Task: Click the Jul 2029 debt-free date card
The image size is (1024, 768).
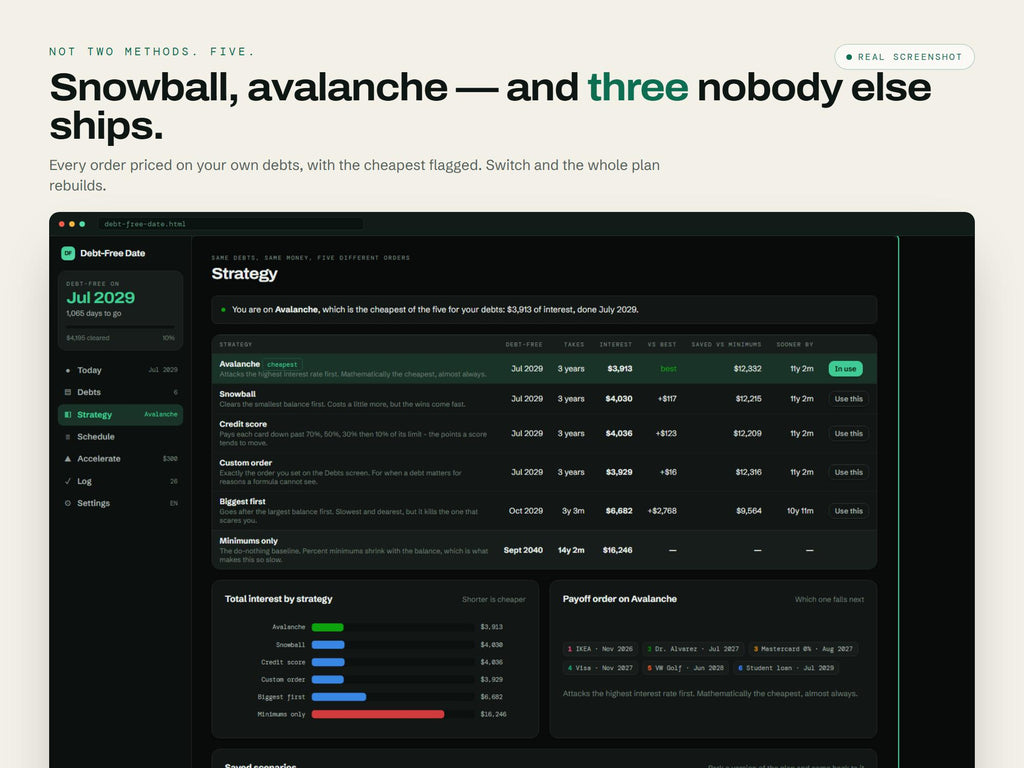Action: point(120,311)
